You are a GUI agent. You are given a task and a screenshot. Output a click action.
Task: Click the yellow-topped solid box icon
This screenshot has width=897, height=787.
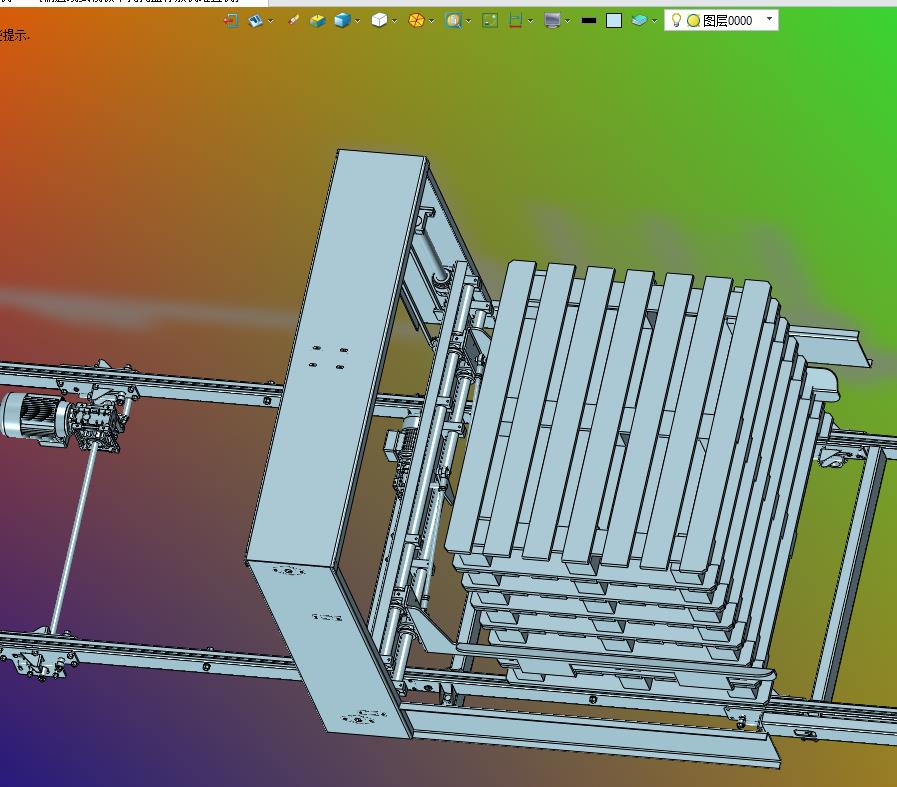317,21
